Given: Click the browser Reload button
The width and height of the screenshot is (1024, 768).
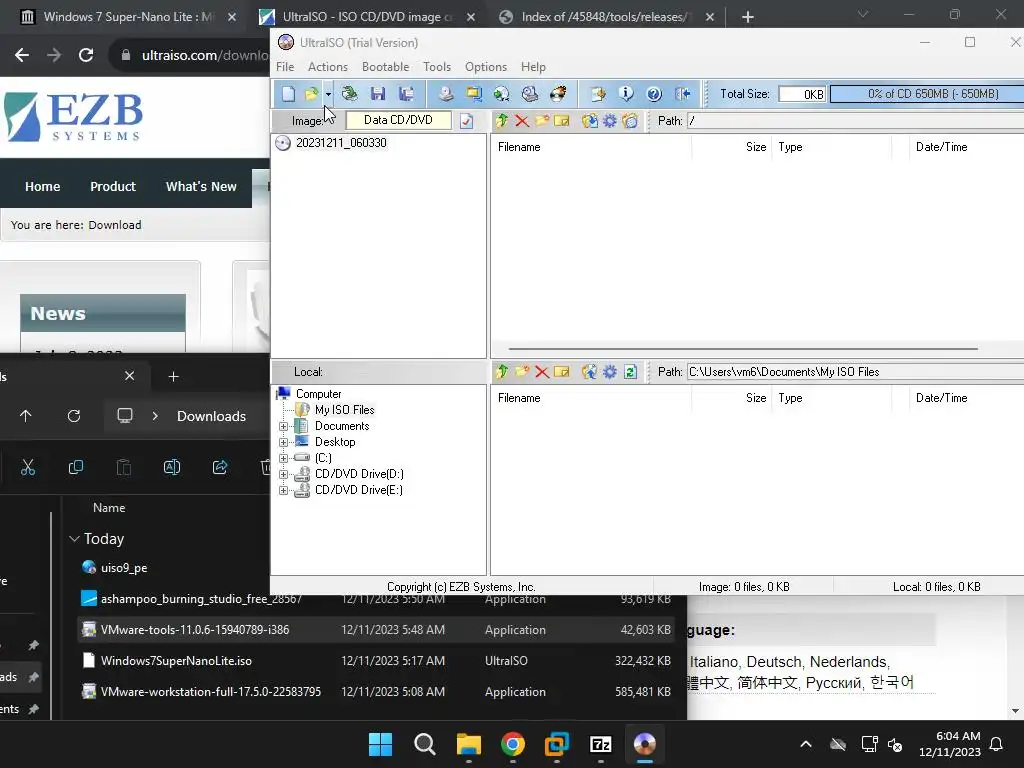Looking at the screenshot, I should coord(86,56).
